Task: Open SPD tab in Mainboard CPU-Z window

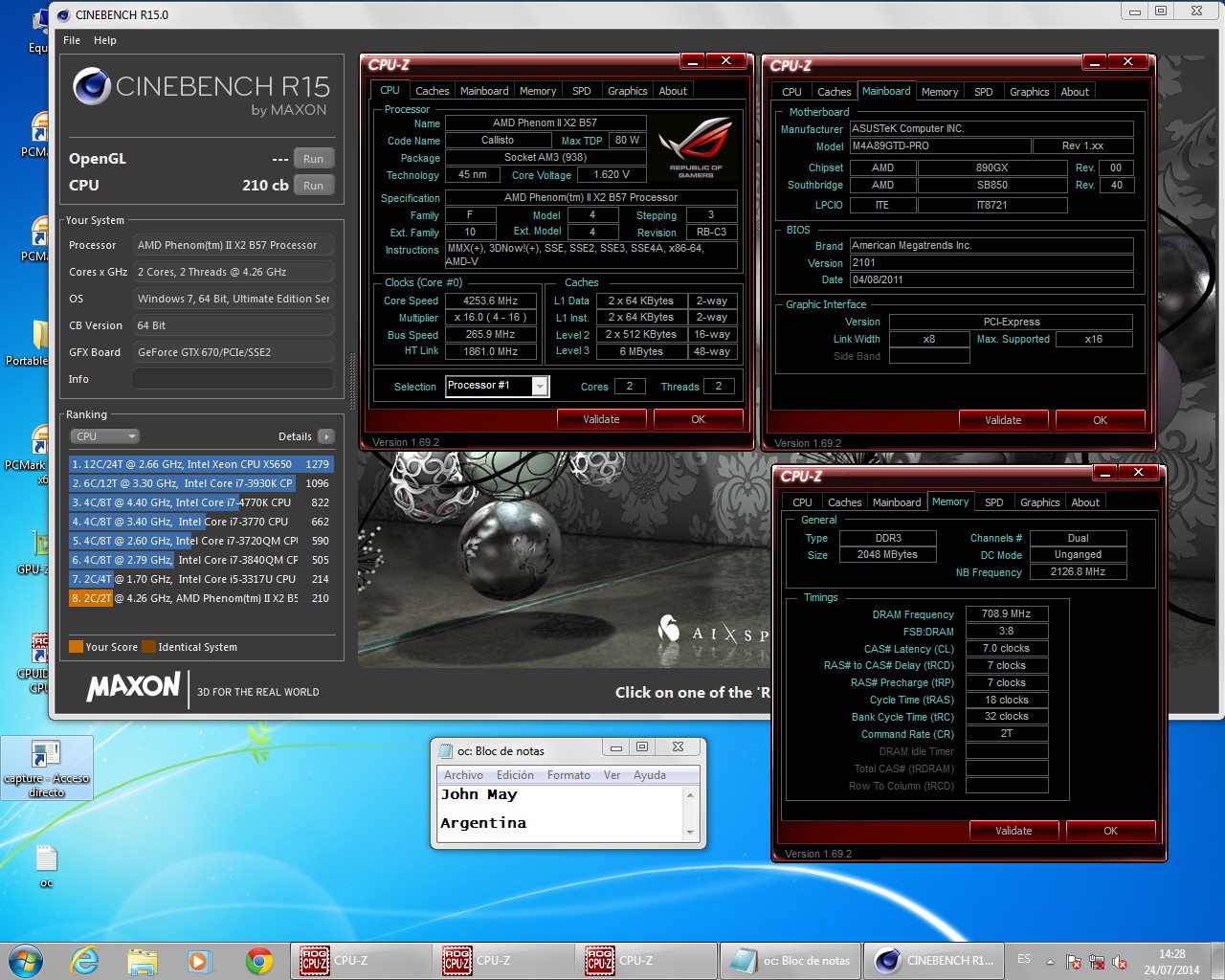Action: pyautogui.click(x=984, y=92)
